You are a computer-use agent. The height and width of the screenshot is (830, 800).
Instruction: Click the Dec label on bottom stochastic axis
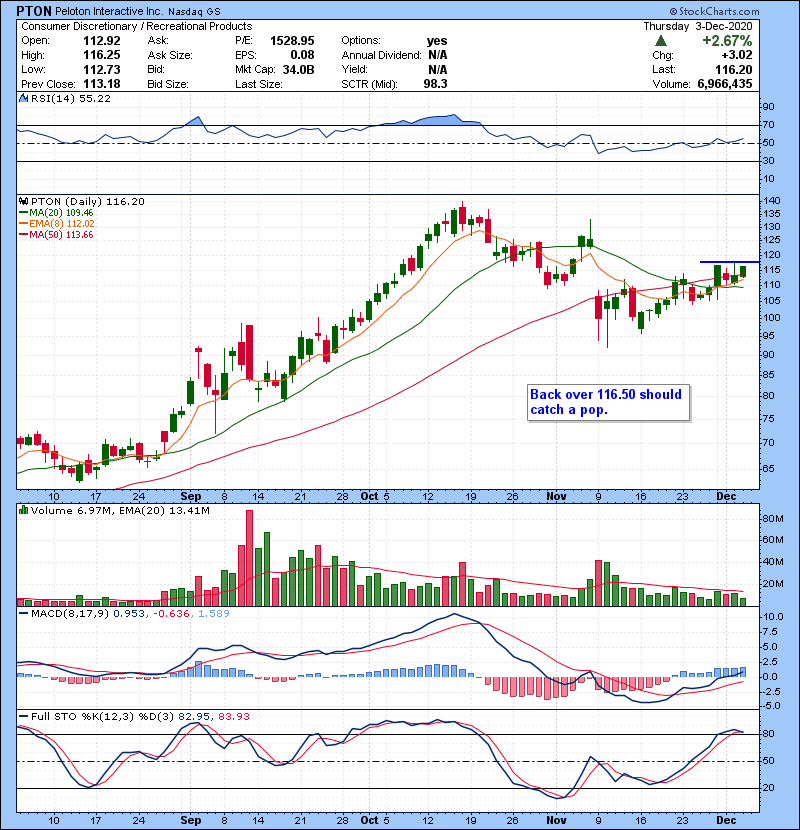click(x=726, y=820)
